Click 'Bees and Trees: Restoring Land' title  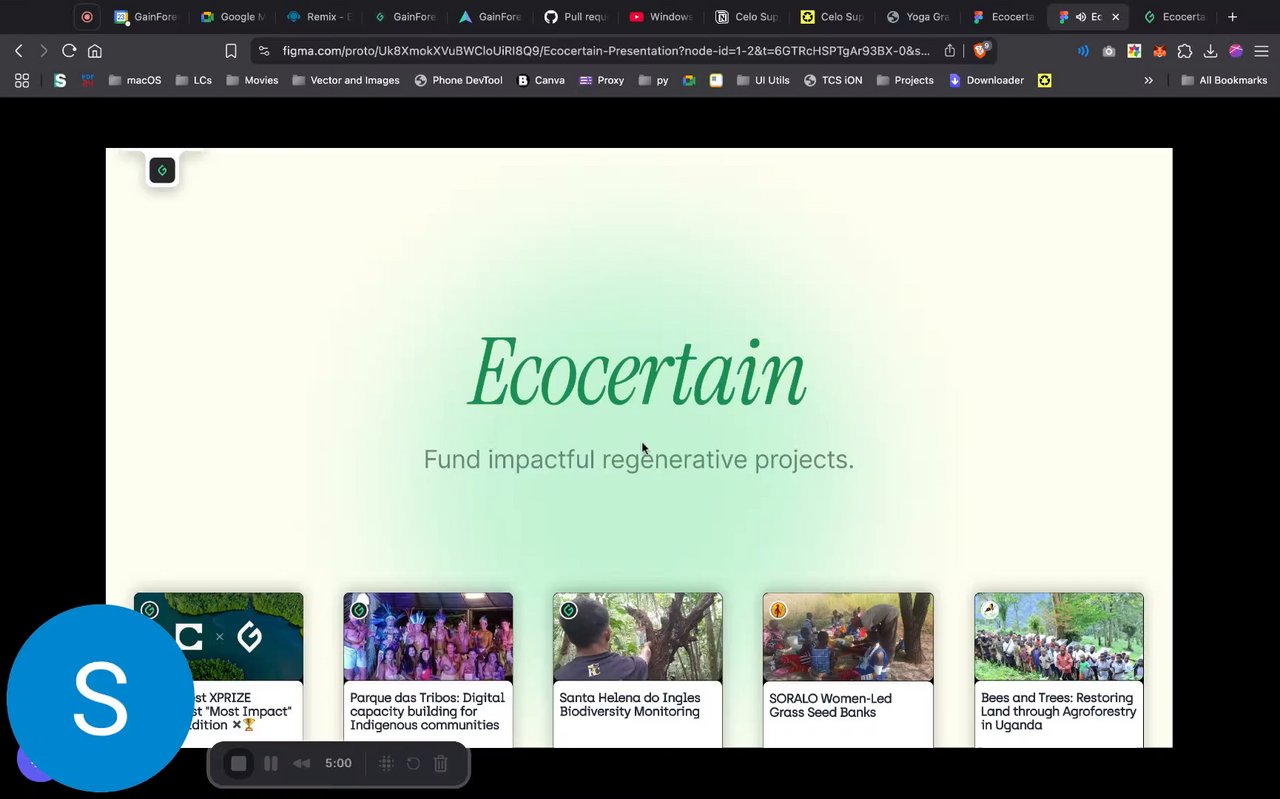1058,711
